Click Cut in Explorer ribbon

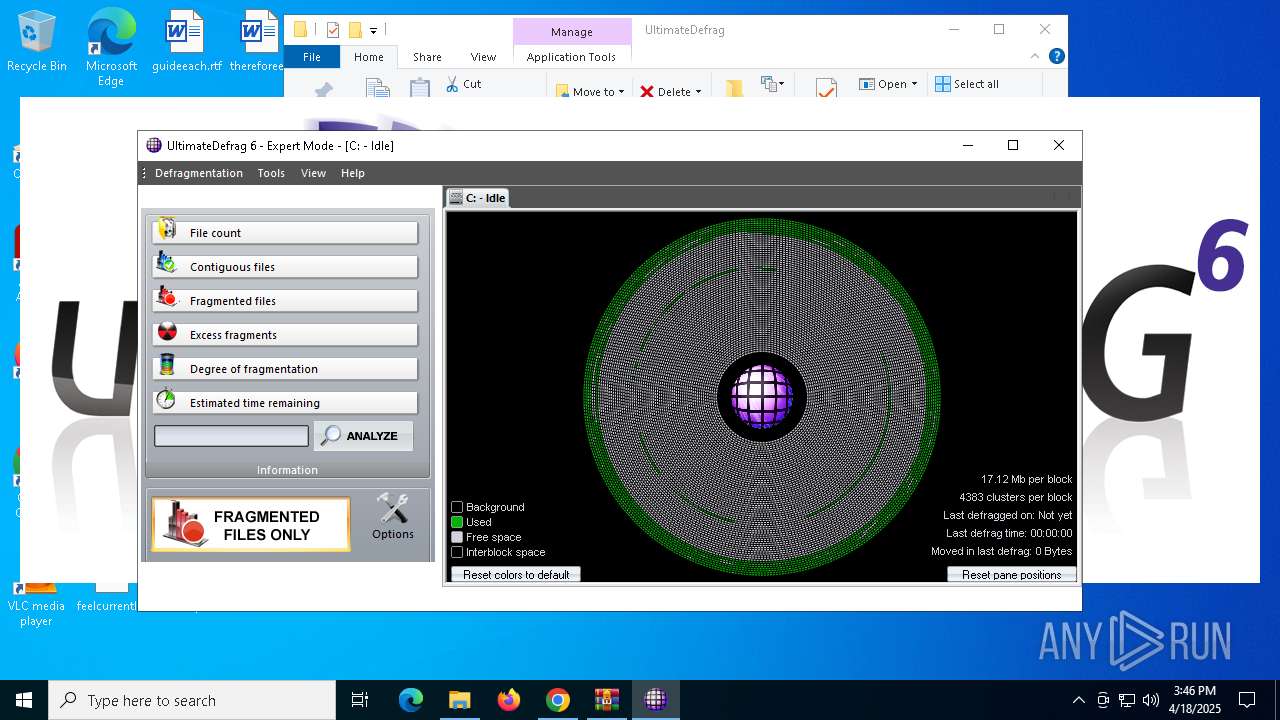[x=463, y=84]
